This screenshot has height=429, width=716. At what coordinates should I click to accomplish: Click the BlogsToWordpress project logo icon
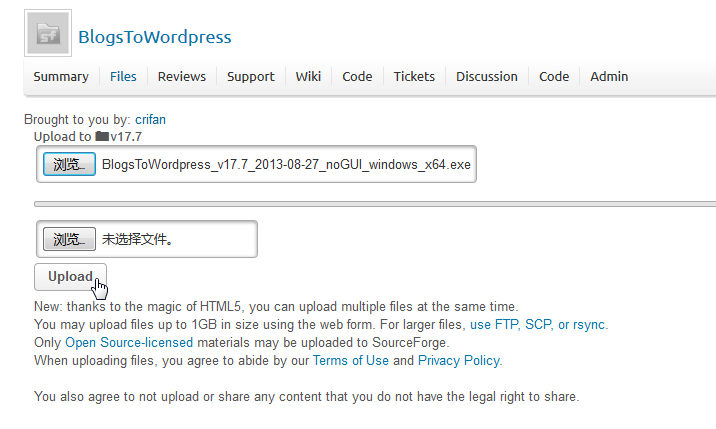(x=48, y=33)
